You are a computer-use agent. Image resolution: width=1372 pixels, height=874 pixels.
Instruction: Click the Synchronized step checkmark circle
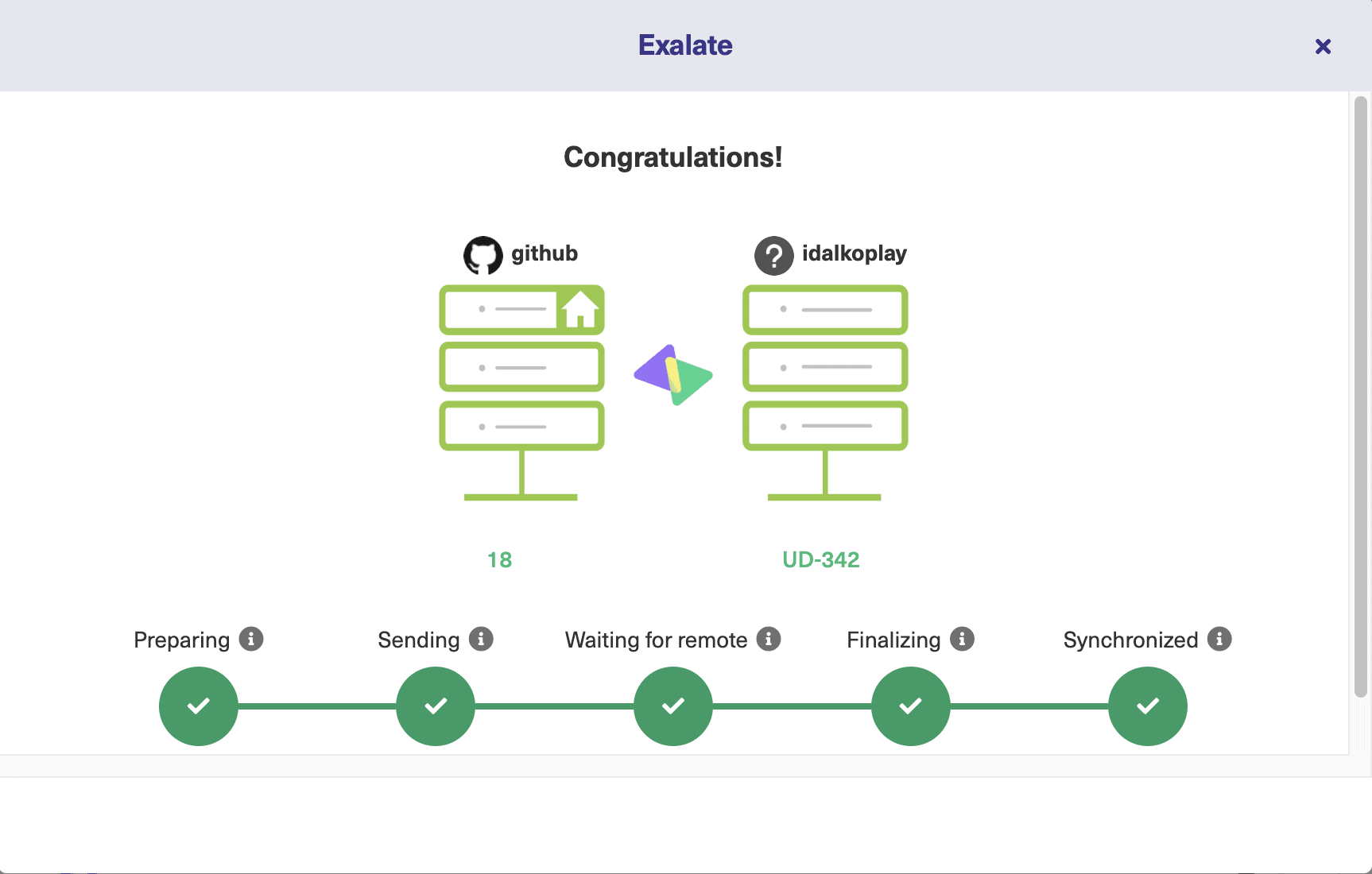pos(1148,706)
